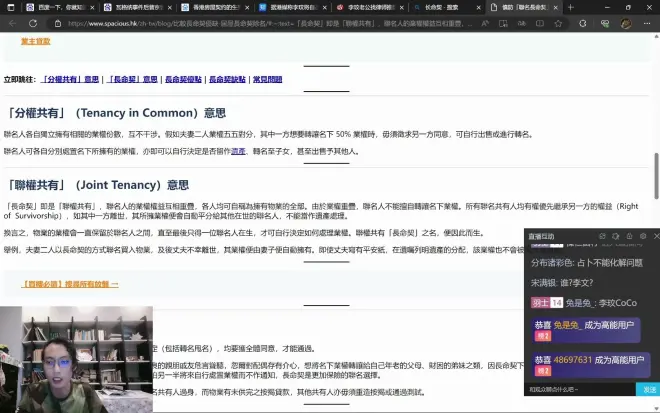Image resolution: width=660 pixels, height=413 pixels.
Task: Open the browser tab actions icon at far left
Action: pos(9,7)
